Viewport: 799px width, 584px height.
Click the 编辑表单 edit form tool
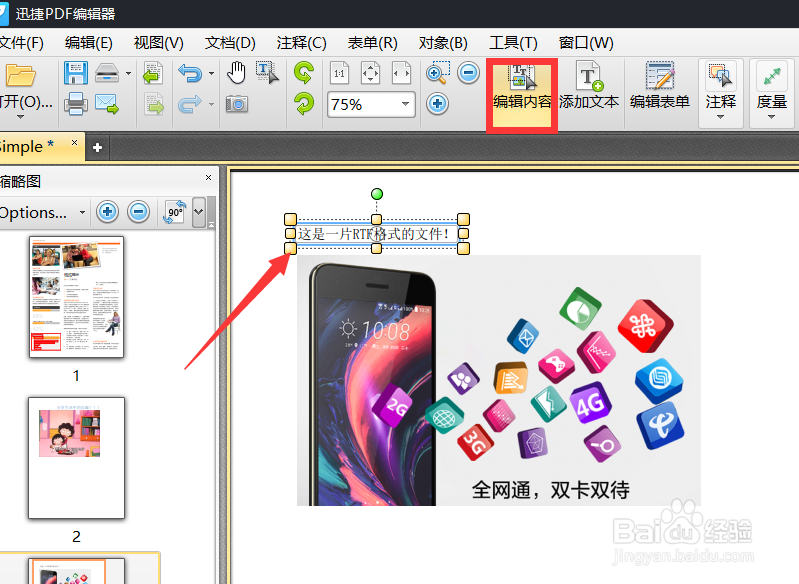pyautogui.click(x=659, y=86)
